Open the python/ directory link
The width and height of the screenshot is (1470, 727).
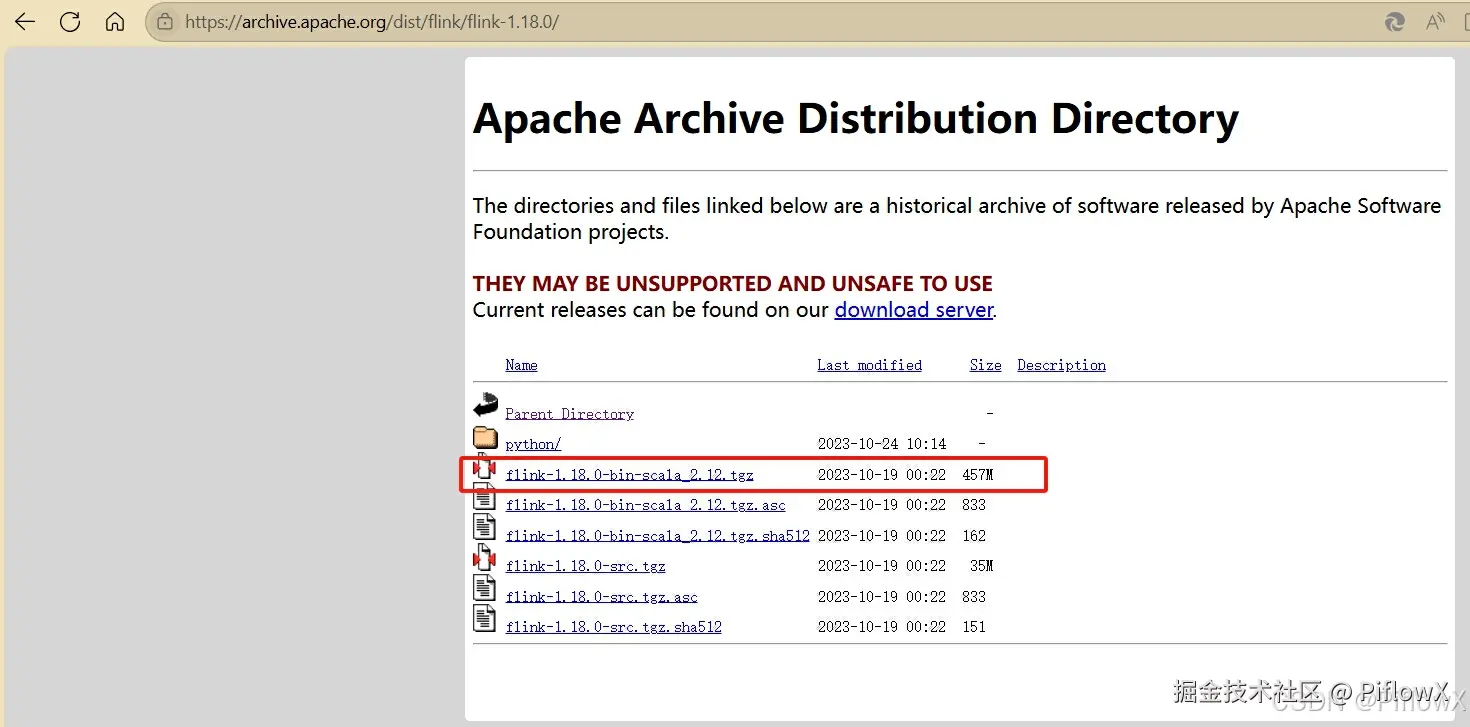[533, 444]
